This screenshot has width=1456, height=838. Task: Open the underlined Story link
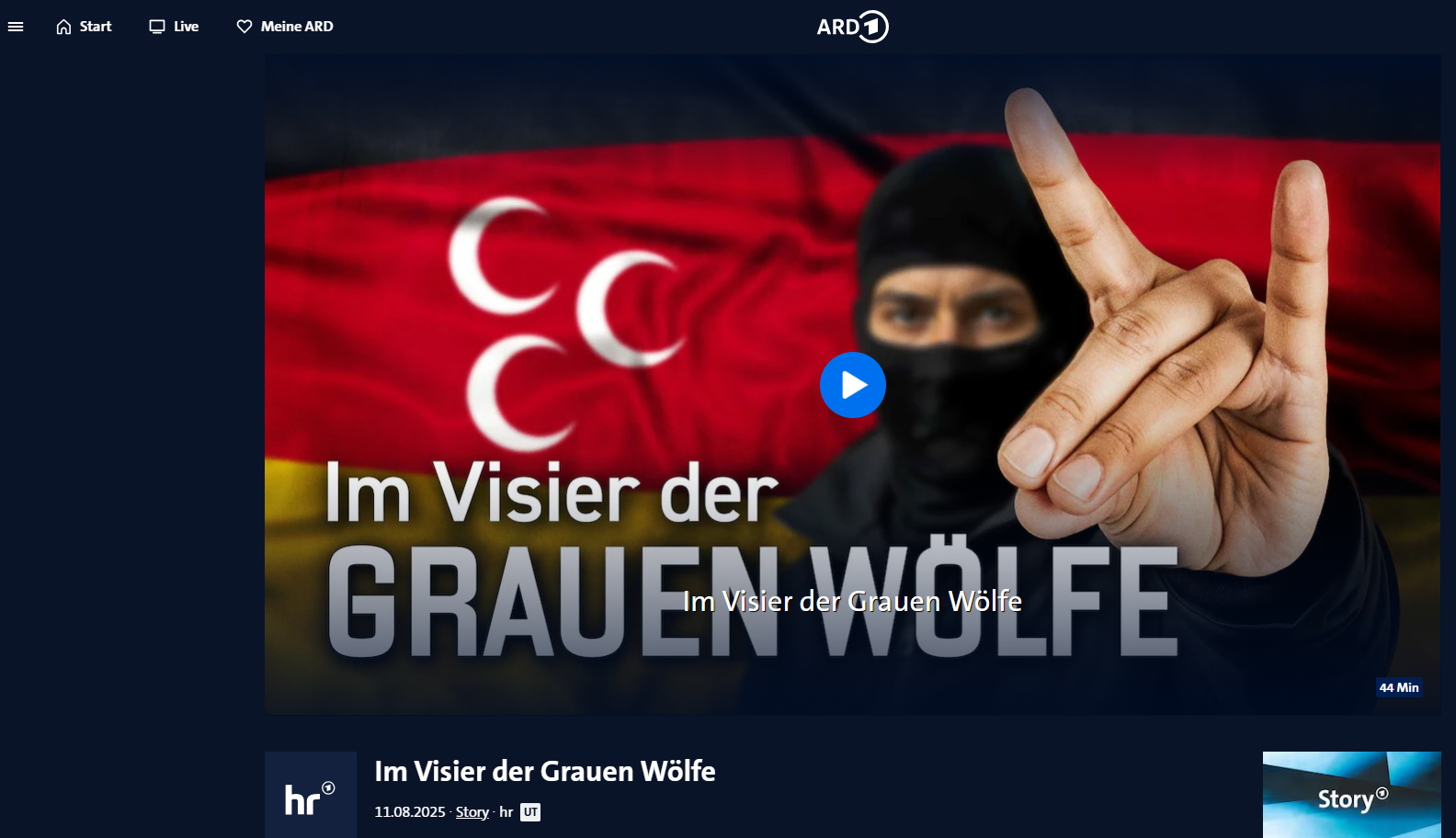tap(472, 812)
